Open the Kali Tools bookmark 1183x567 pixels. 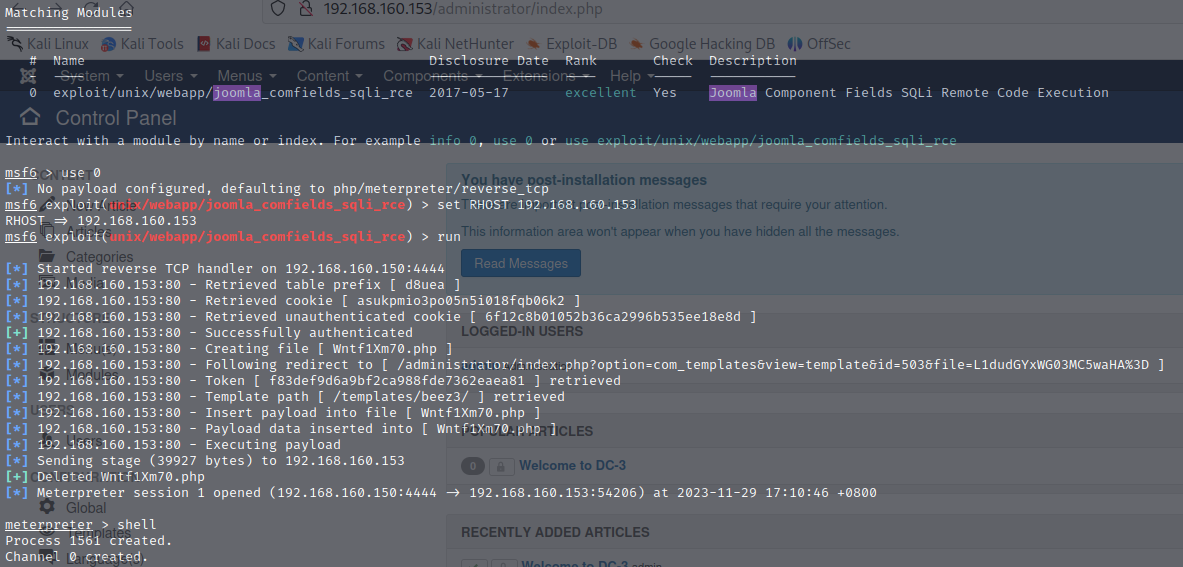[x=142, y=44]
